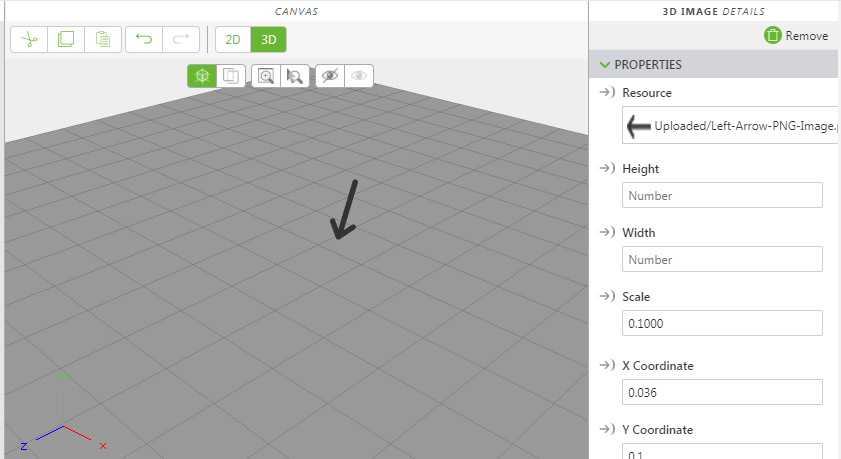Click the X Coordinate binding arrow icon
This screenshot has height=459, width=841.
pos(607,365)
